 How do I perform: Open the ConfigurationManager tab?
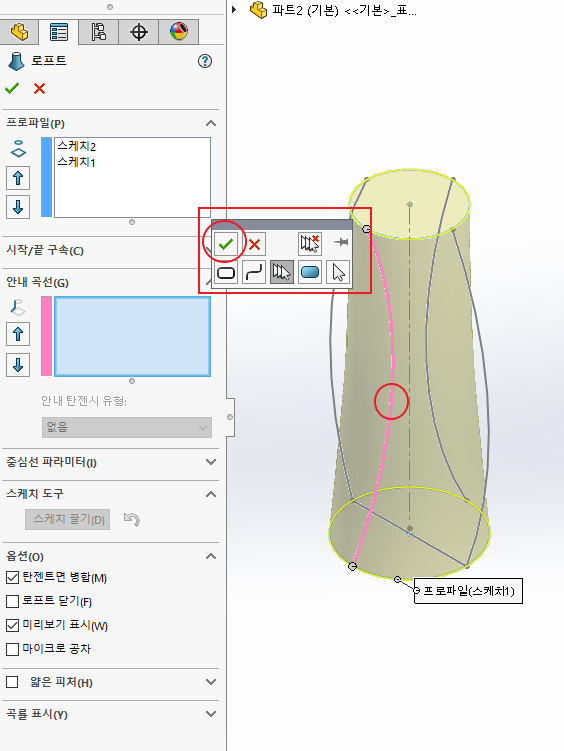point(99,32)
